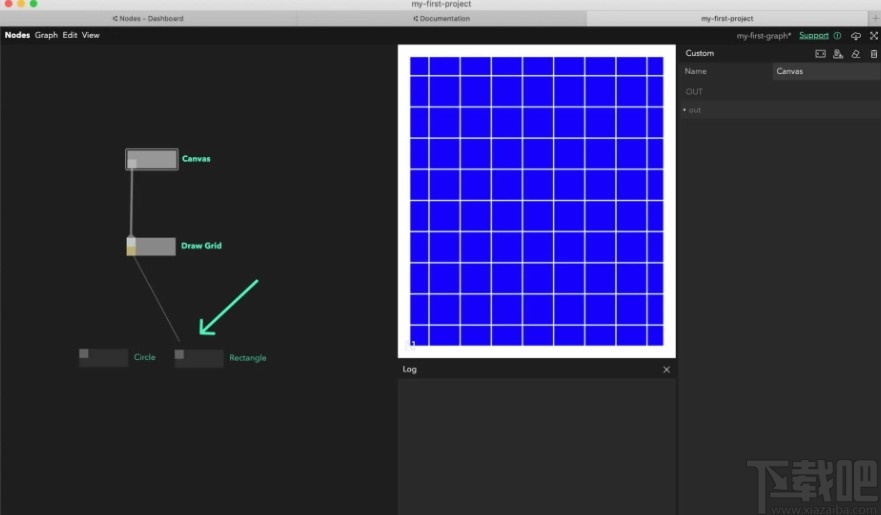Select the Canvas node in graph

(x=152, y=159)
